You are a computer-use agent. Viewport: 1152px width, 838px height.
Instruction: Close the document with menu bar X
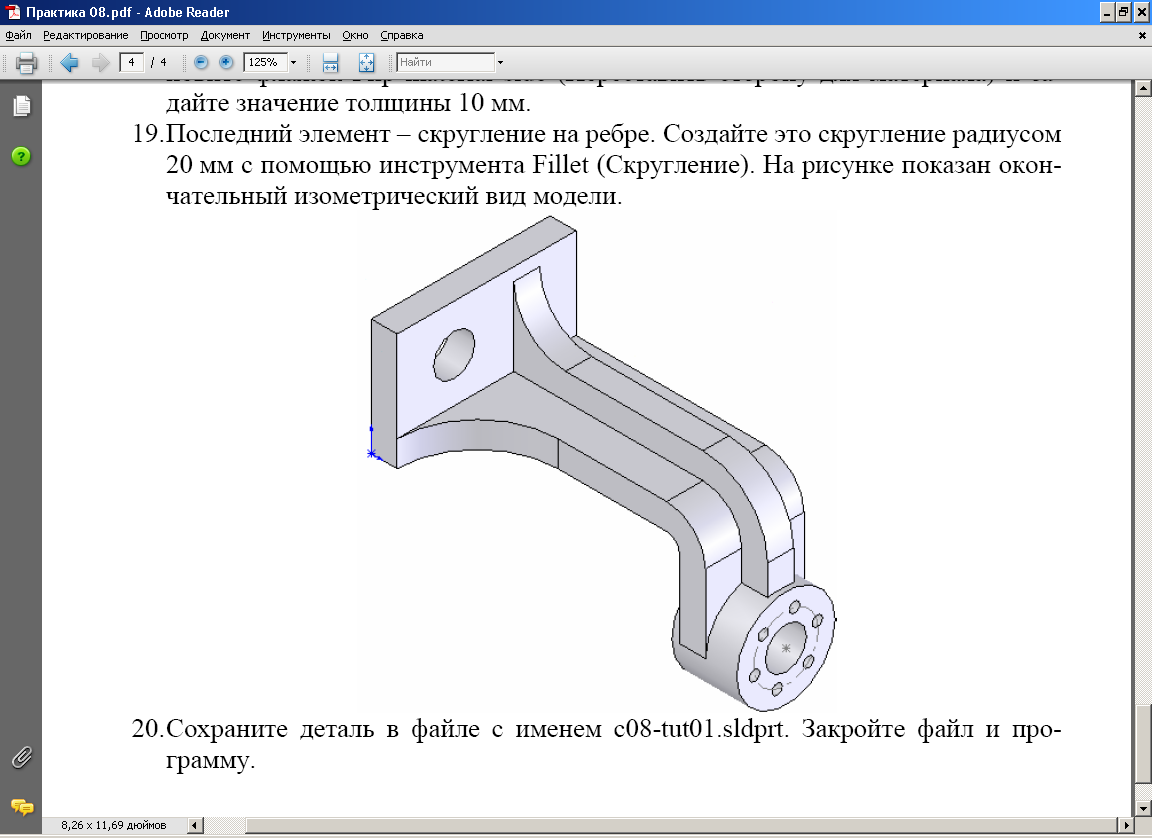click(1142, 35)
